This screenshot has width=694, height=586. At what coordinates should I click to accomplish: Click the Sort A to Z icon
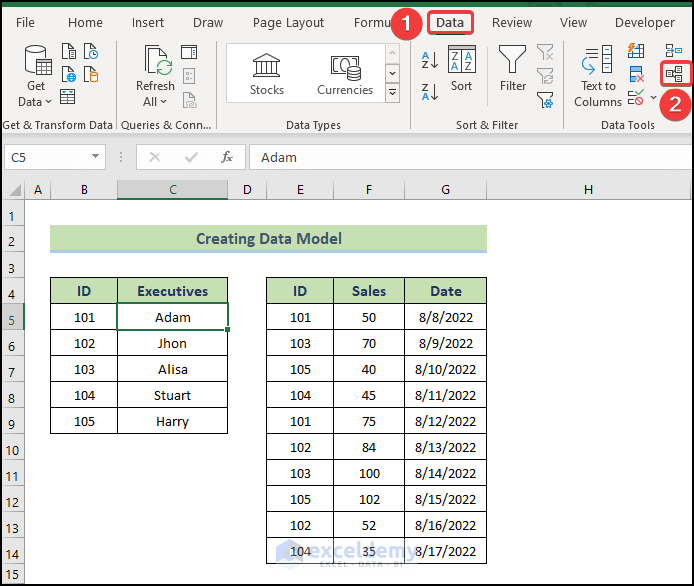coord(430,61)
